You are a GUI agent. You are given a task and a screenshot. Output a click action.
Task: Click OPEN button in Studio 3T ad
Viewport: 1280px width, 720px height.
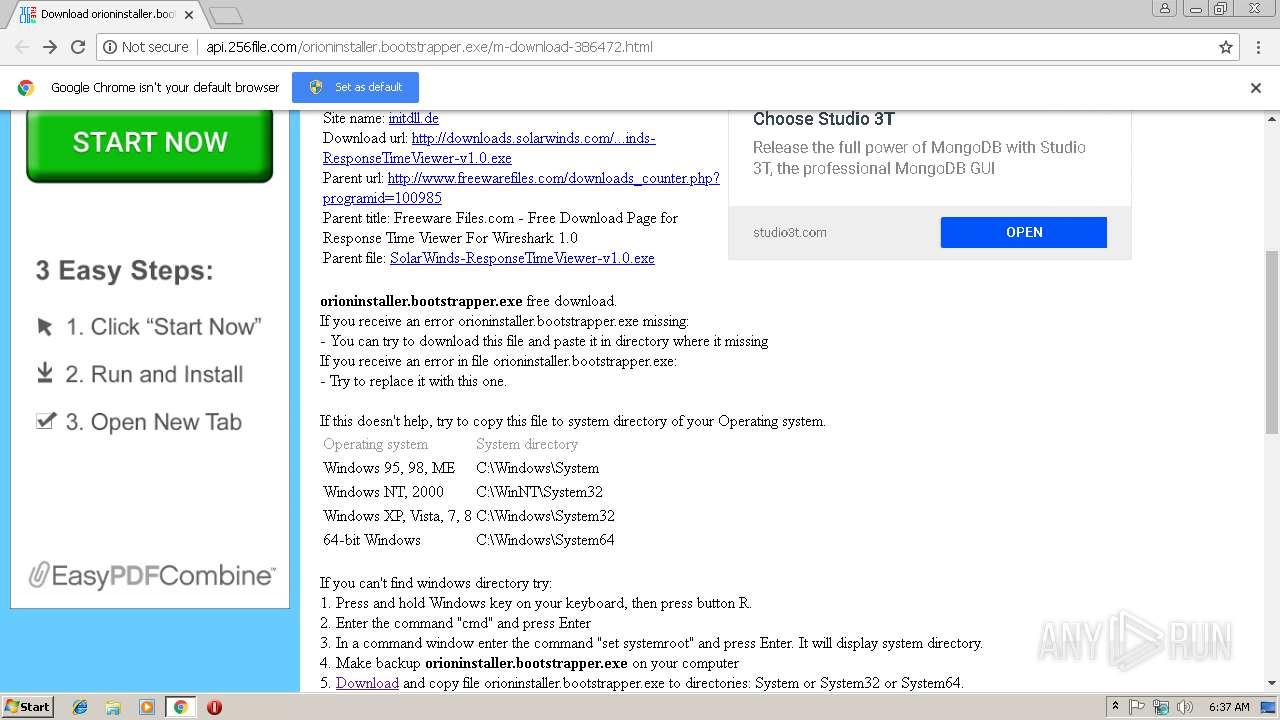(1023, 232)
